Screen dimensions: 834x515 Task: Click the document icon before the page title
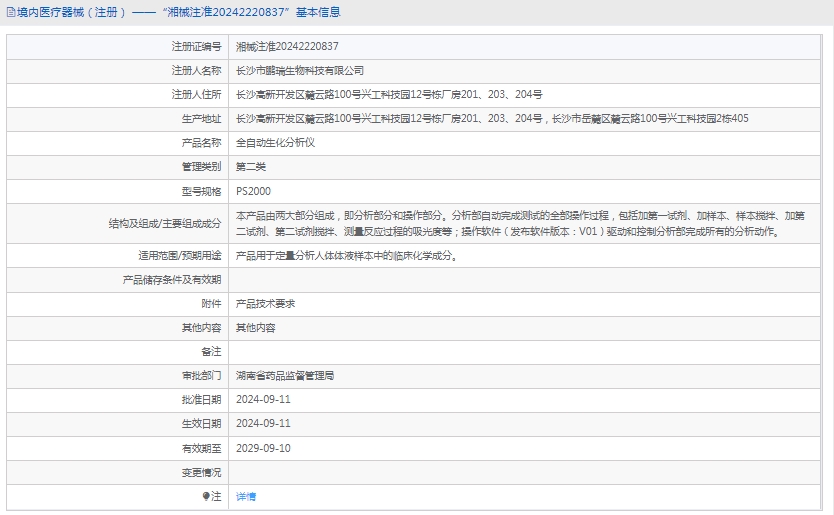(x=11, y=13)
